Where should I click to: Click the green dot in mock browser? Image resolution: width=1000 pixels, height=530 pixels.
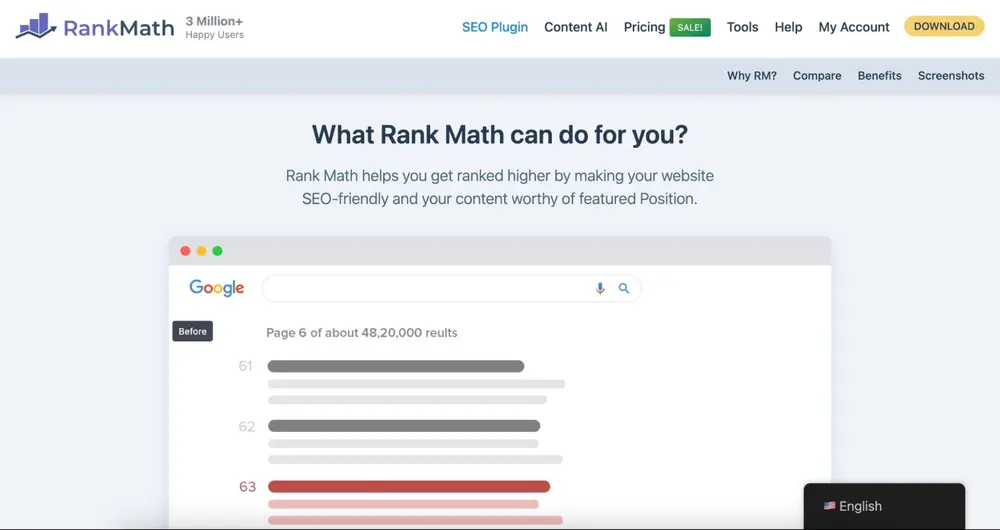217,251
